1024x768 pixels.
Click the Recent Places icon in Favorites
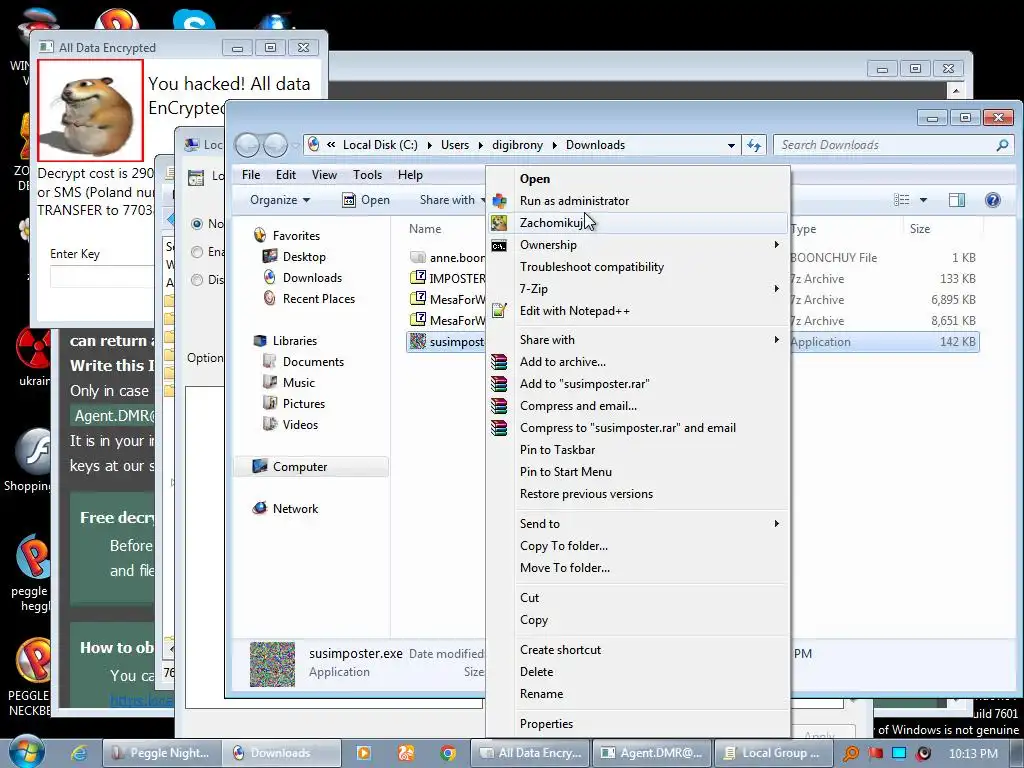pyautogui.click(x=270, y=298)
